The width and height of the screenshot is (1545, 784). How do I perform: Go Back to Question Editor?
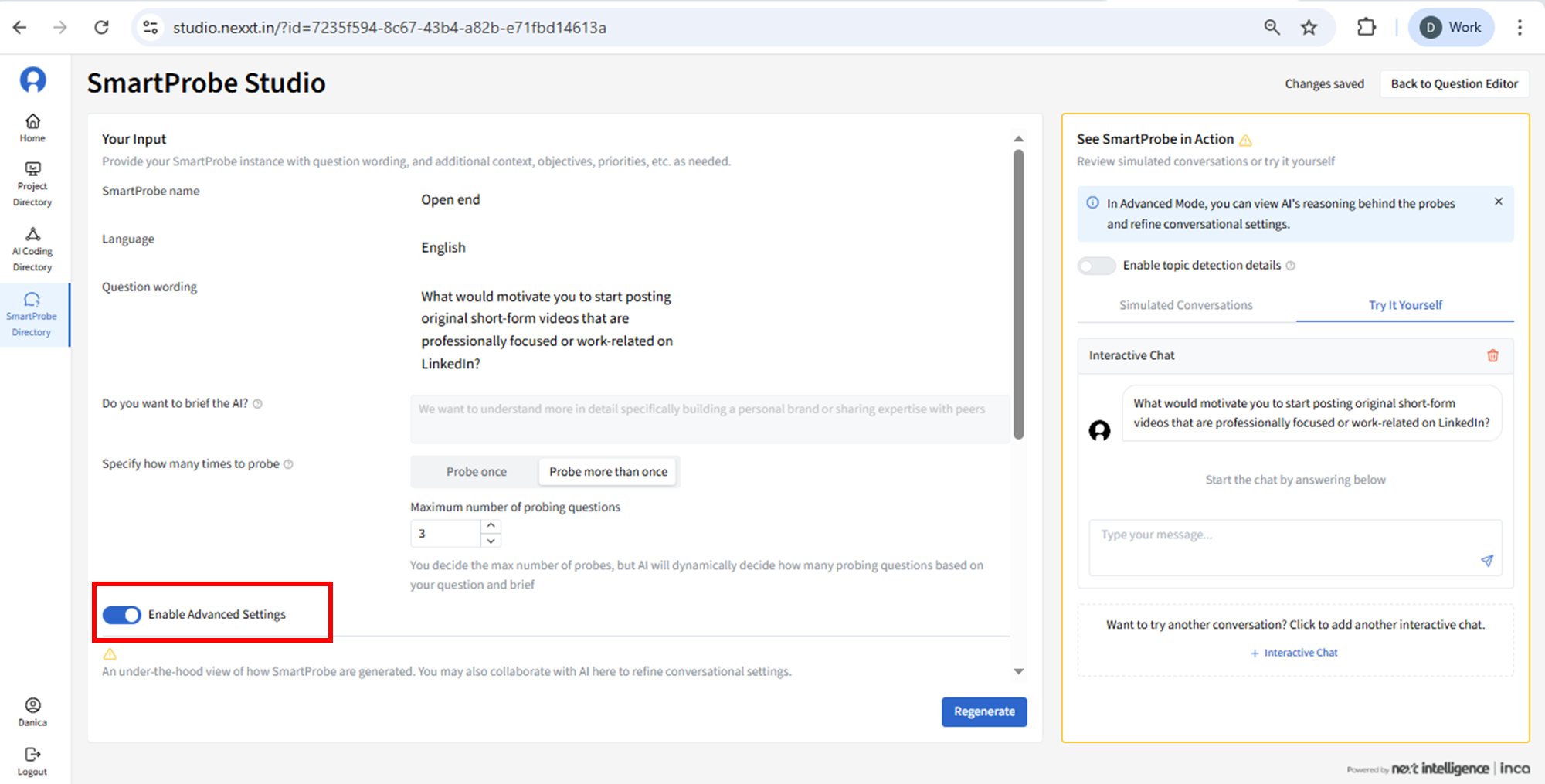coord(1454,83)
